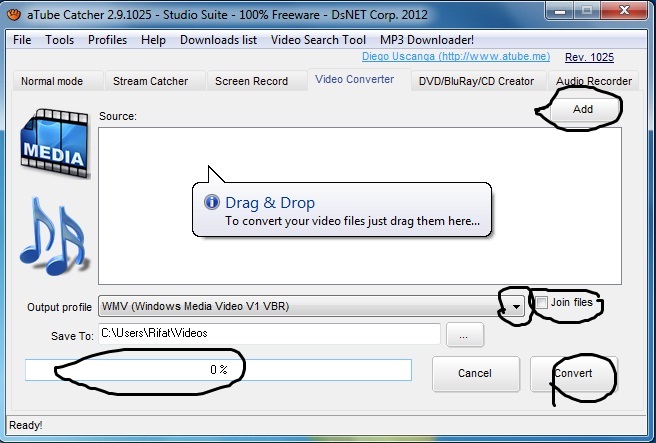Open the MP3 Downloader! menu

coord(427,40)
